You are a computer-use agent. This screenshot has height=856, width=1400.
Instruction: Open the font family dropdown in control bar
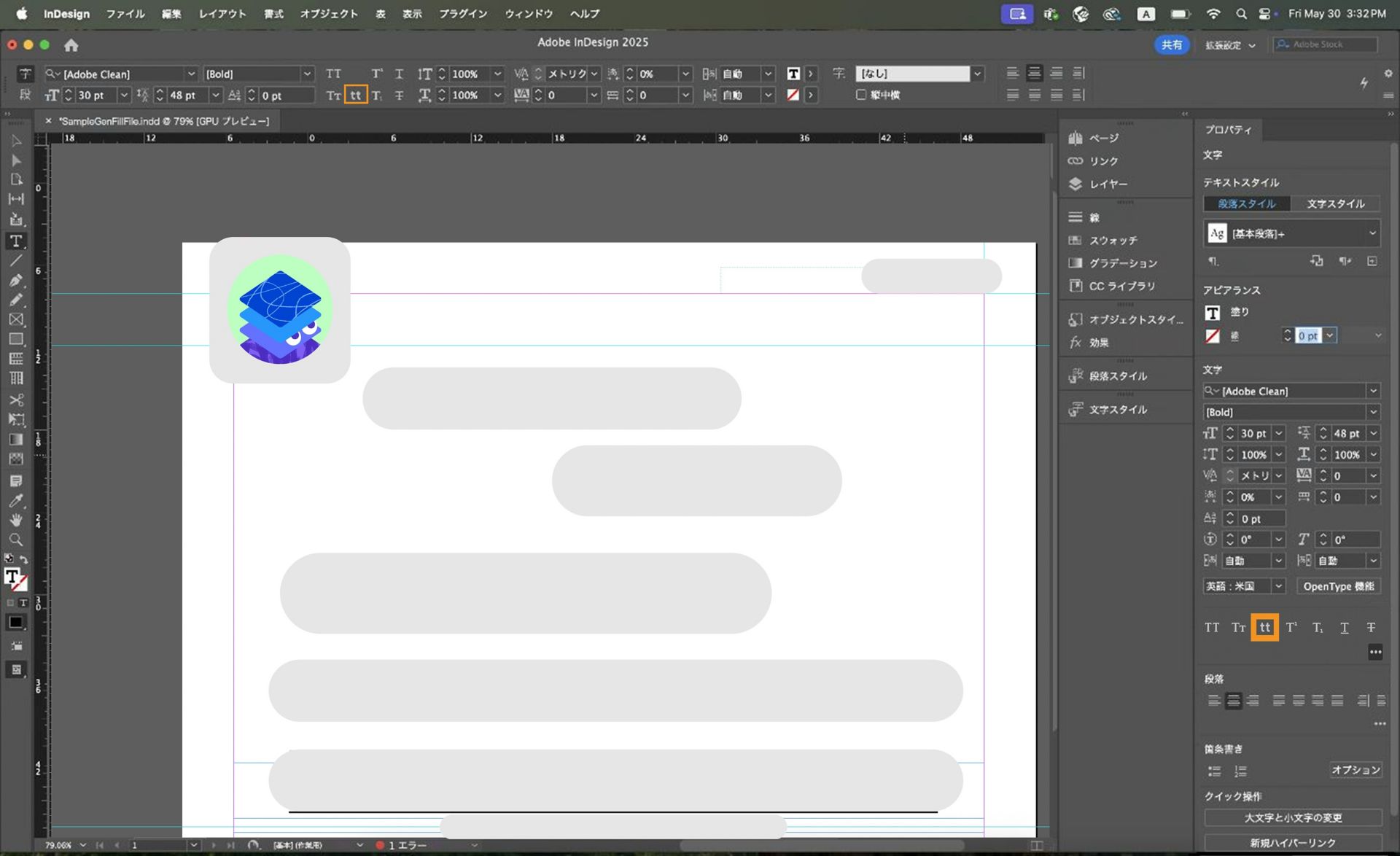tap(191, 74)
